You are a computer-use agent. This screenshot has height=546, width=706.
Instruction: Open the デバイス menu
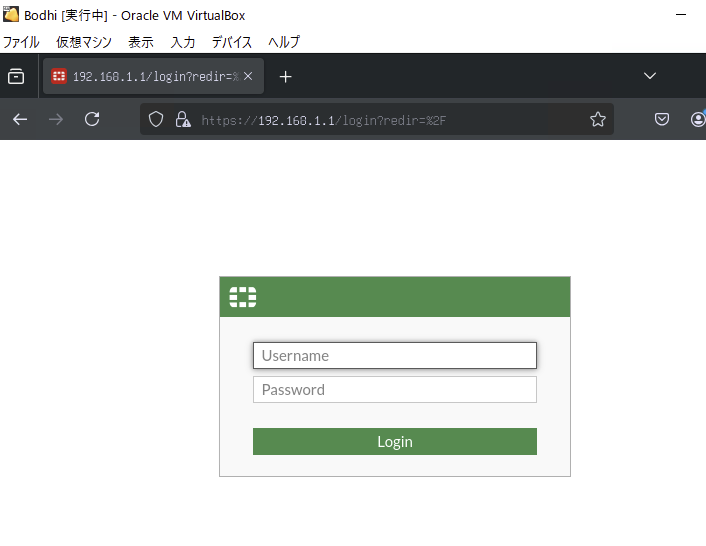click(x=231, y=42)
